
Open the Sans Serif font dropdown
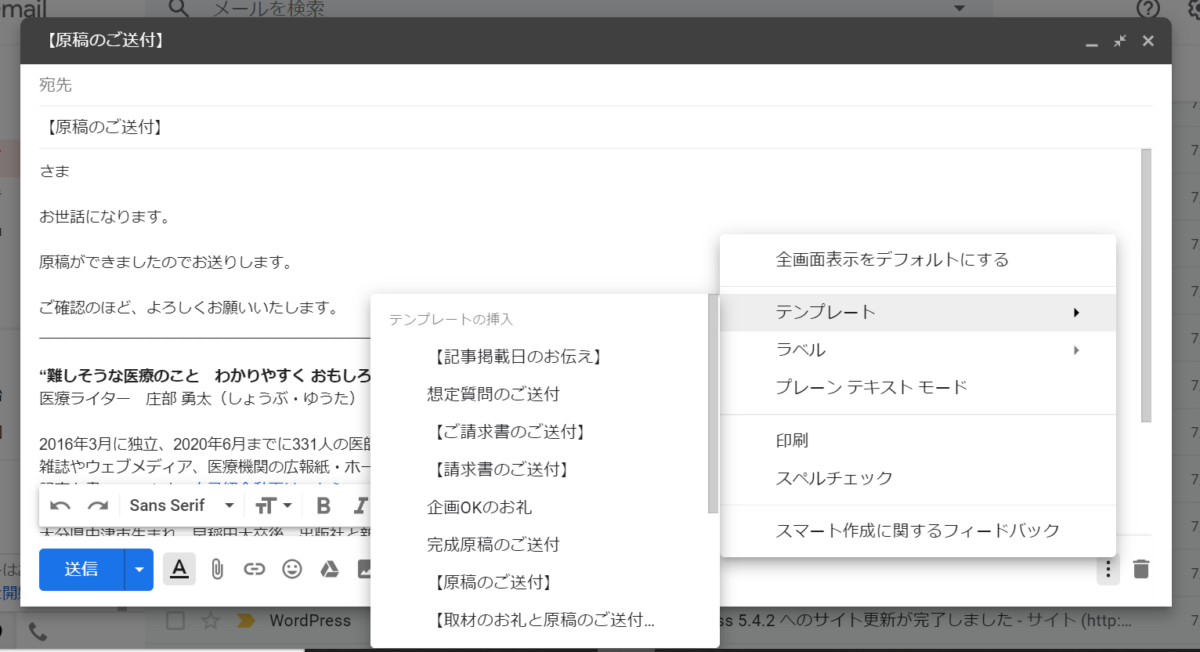pyautogui.click(x=182, y=505)
